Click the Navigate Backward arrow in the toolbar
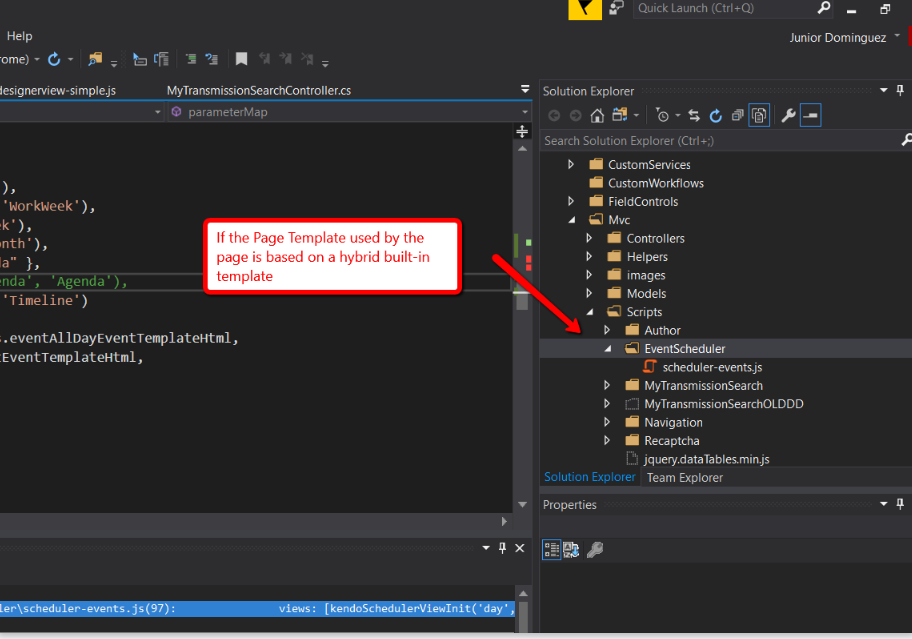 553,115
